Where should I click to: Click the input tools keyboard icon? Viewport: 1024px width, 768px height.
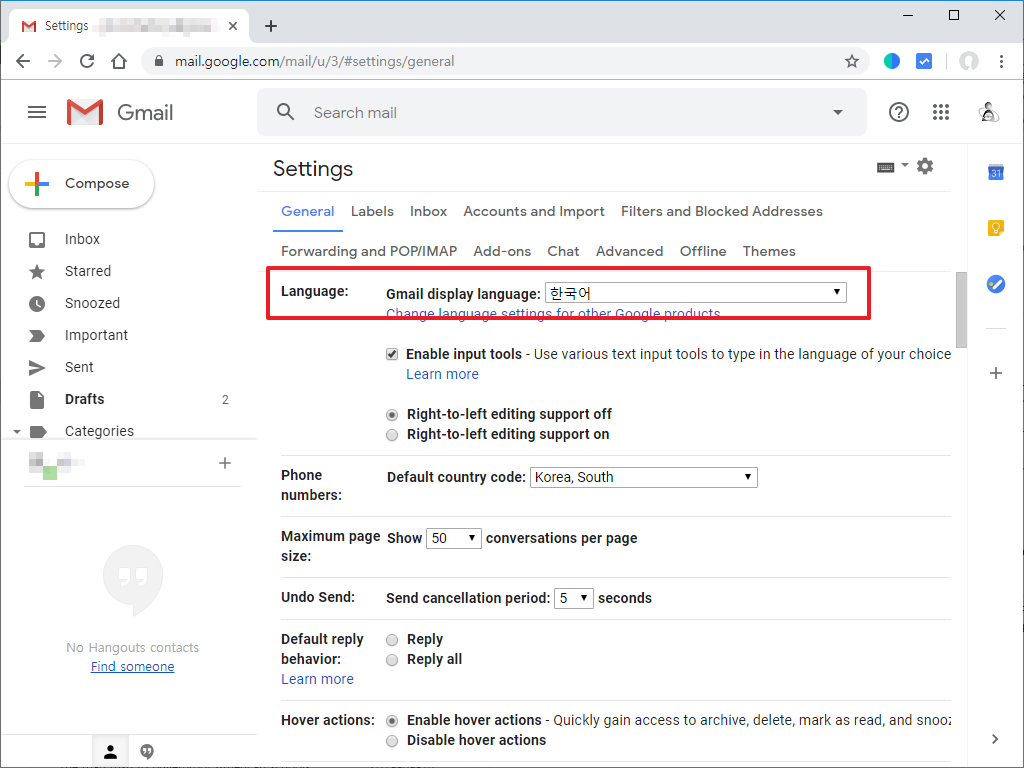pyautogui.click(x=886, y=167)
